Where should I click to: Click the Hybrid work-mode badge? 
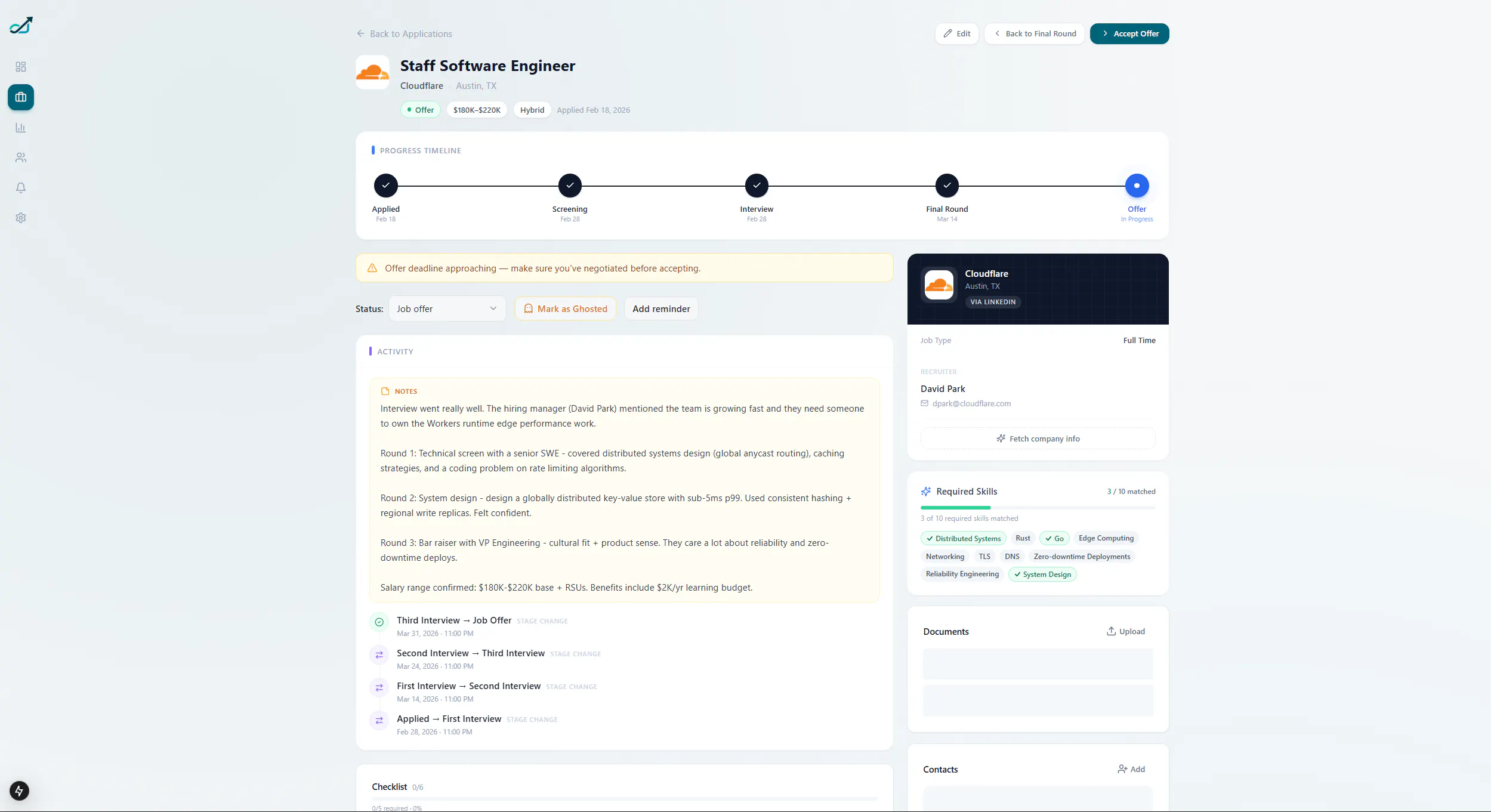pyautogui.click(x=532, y=110)
